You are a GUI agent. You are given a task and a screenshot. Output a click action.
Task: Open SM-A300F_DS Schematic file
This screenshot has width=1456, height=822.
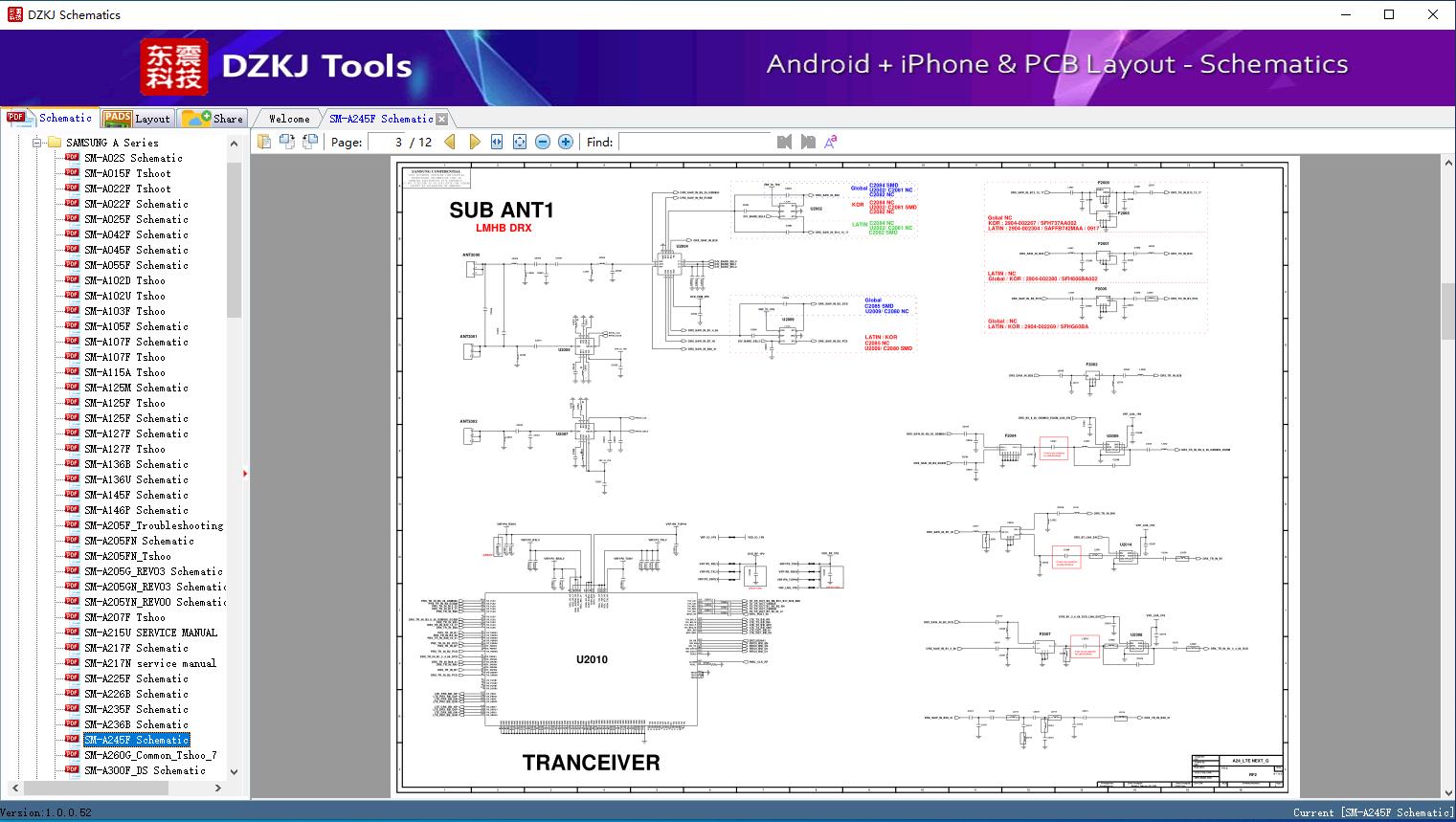(x=145, y=770)
